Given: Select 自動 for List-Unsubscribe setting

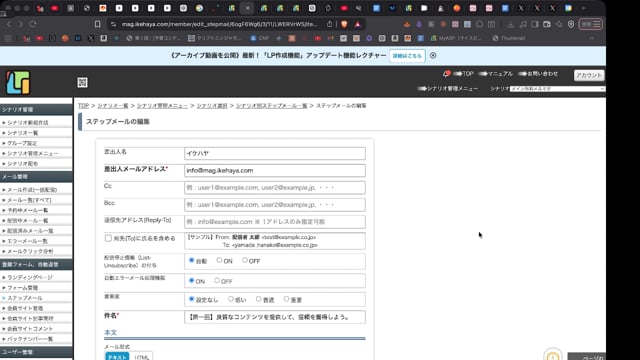Looking at the screenshot, I should tap(191, 260).
